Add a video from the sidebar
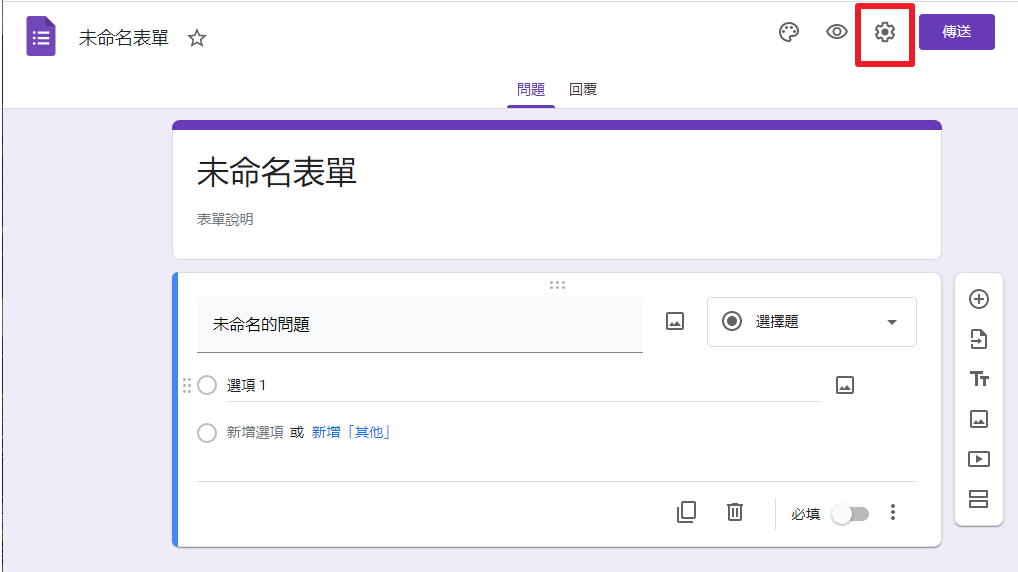Screen dimensions: 1018x572 point(978,459)
